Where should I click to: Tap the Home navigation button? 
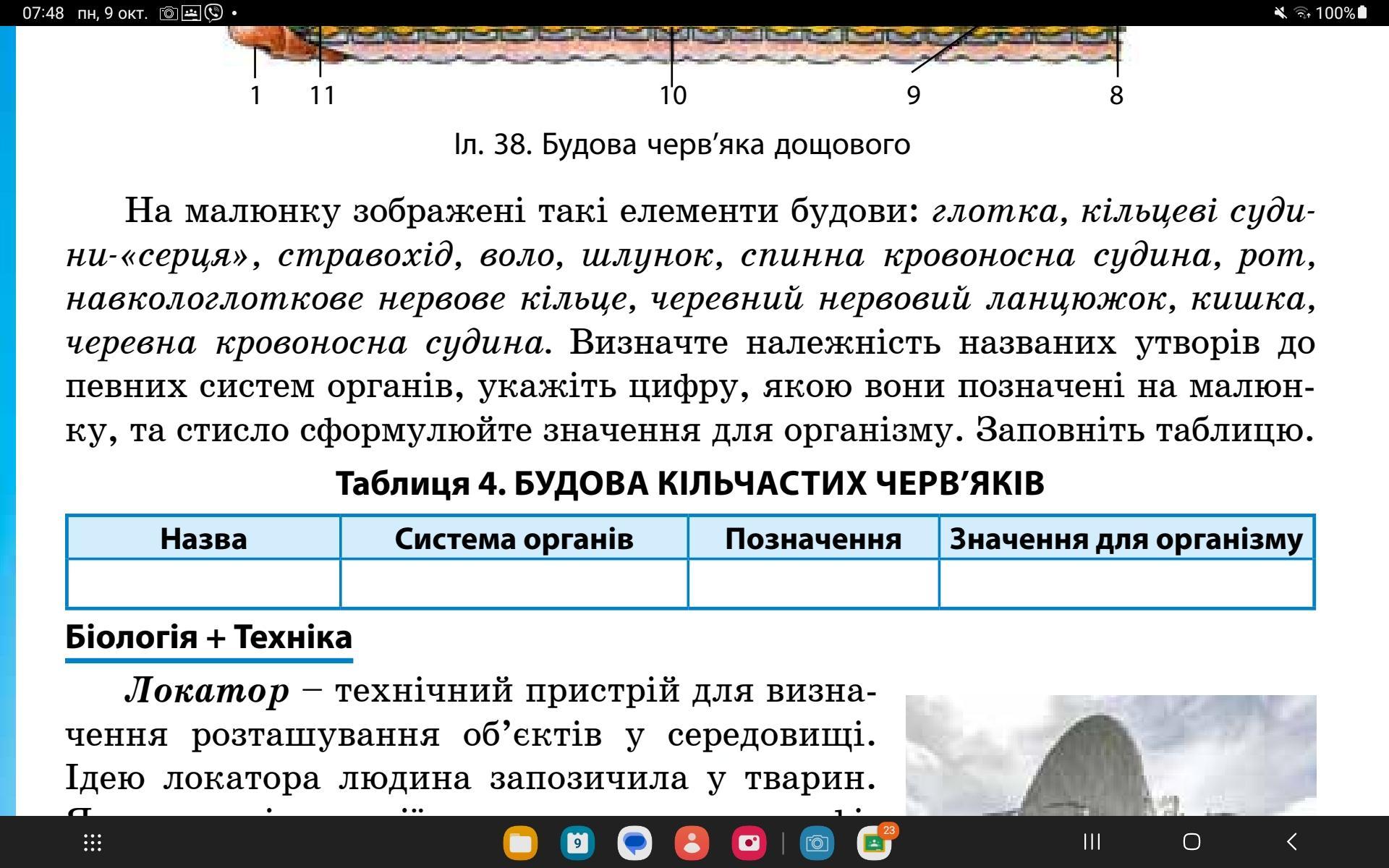pos(1192,842)
